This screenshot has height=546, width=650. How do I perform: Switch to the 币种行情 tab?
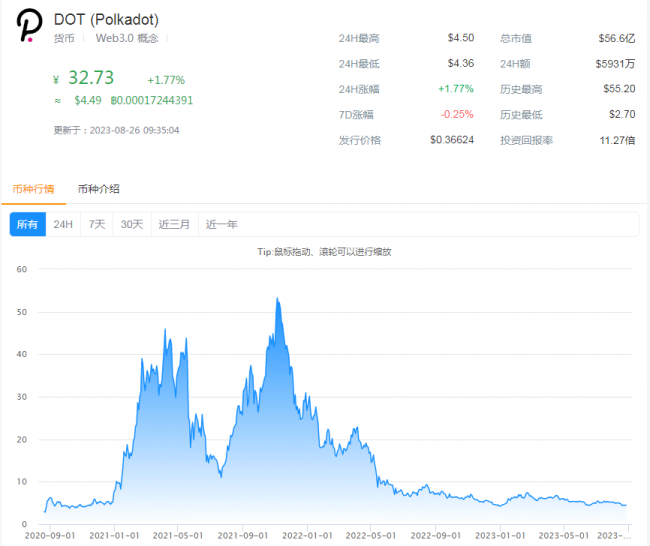pos(34,189)
